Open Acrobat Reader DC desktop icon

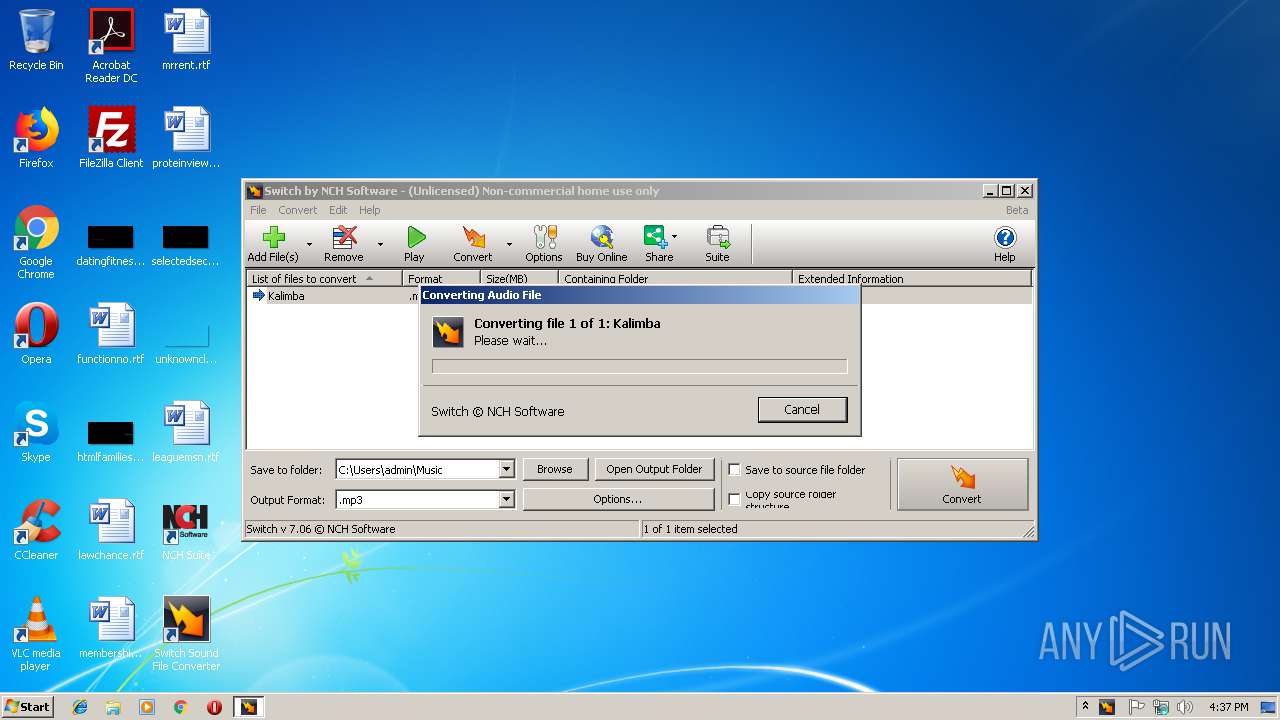click(x=111, y=45)
